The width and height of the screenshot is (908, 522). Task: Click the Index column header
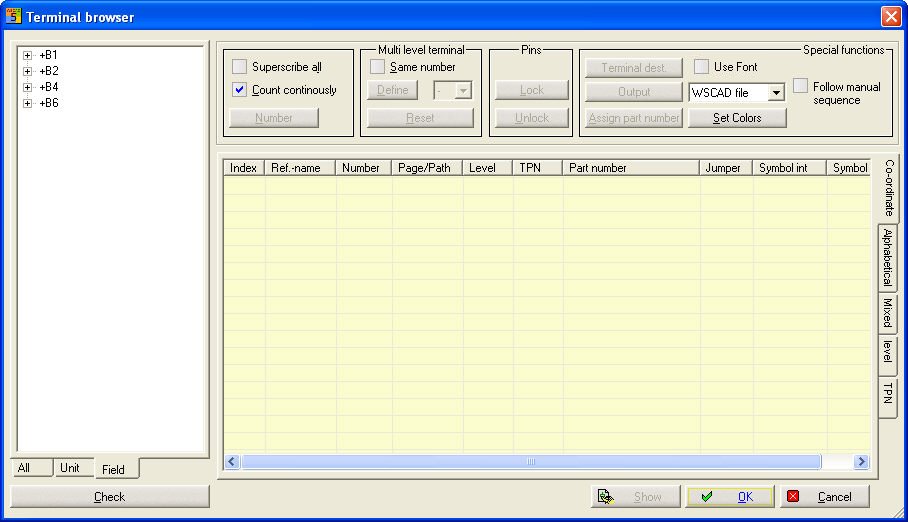coord(244,168)
